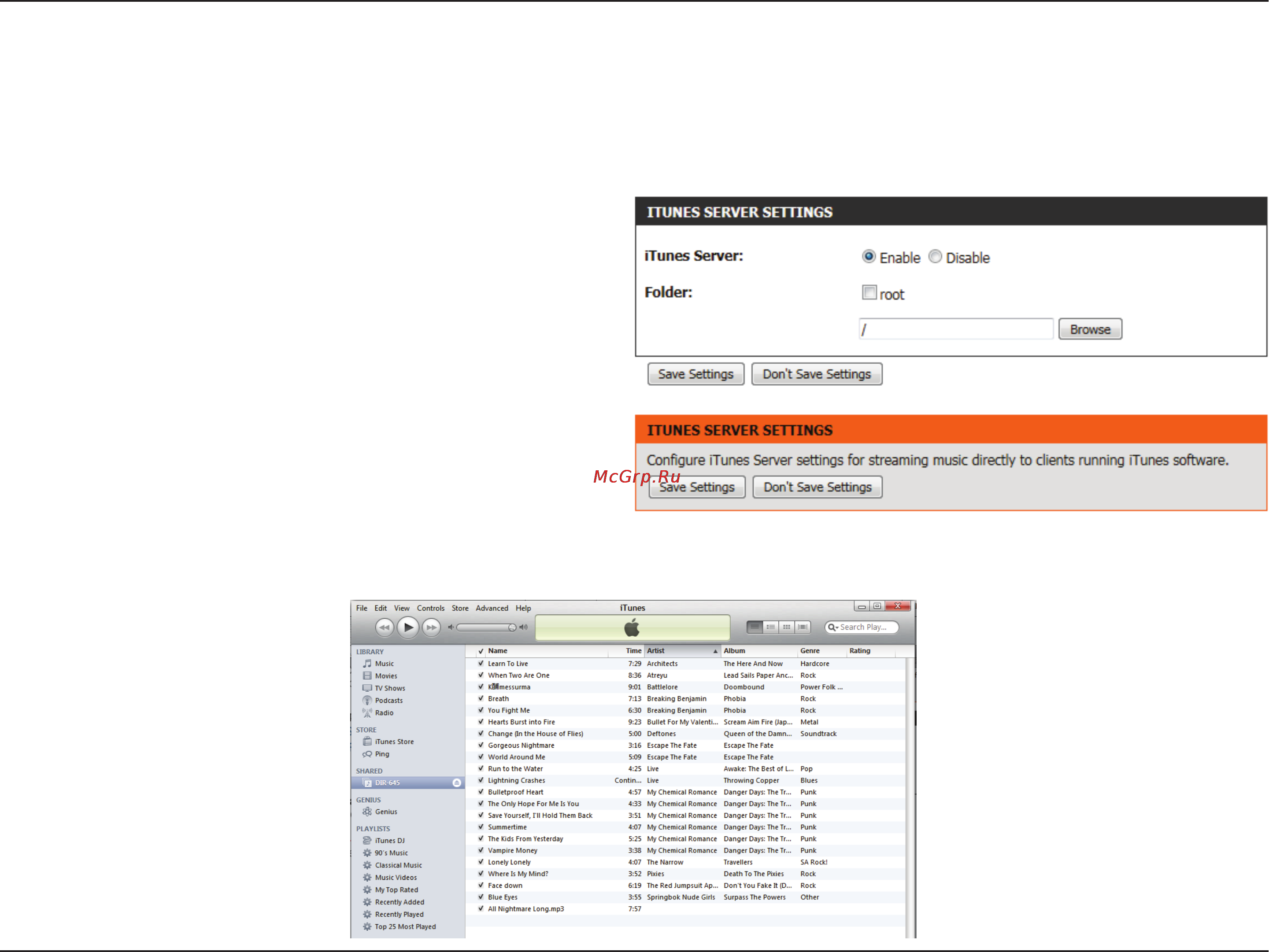Click the Search Playlist field
Viewport: 1269px width, 952px height.
pyautogui.click(x=862, y=627)
